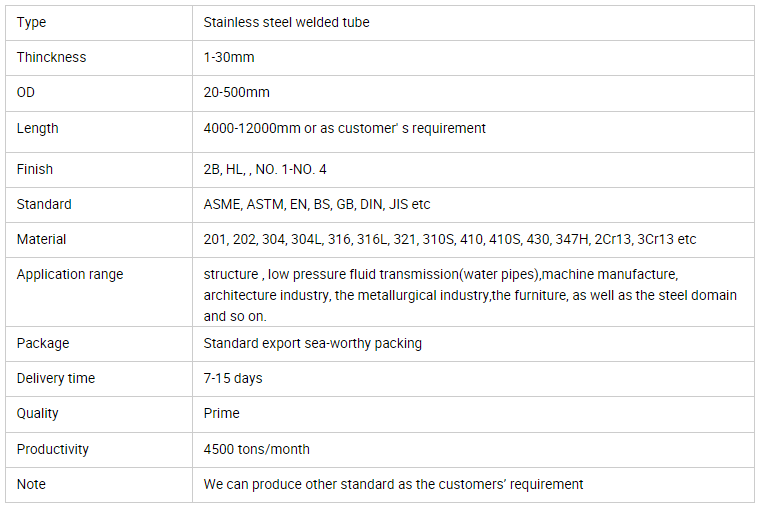The image size is (762, 506).
Task: Click the Note row description text
Action: click(393, 484)
